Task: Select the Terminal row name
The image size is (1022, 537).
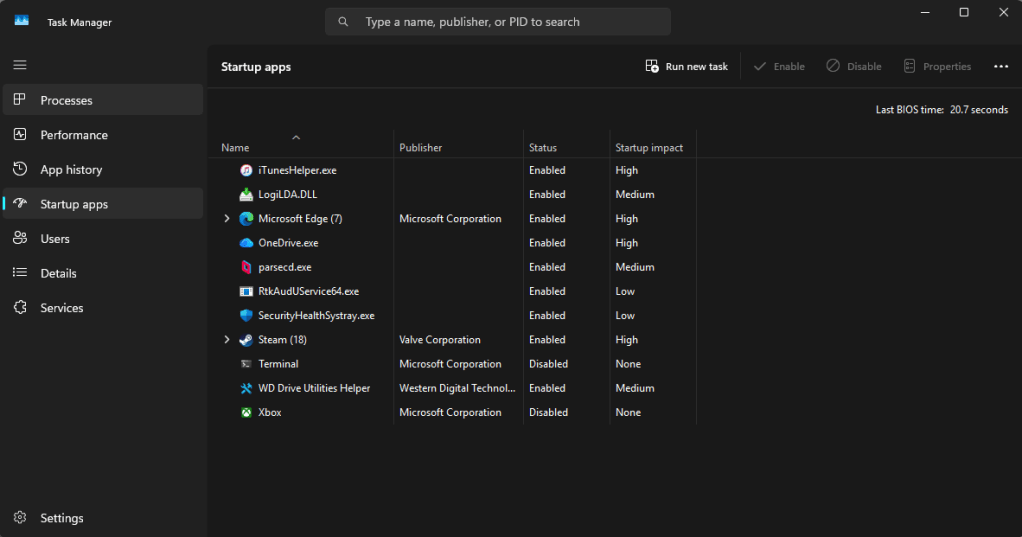Action: (x=278, y=364)
